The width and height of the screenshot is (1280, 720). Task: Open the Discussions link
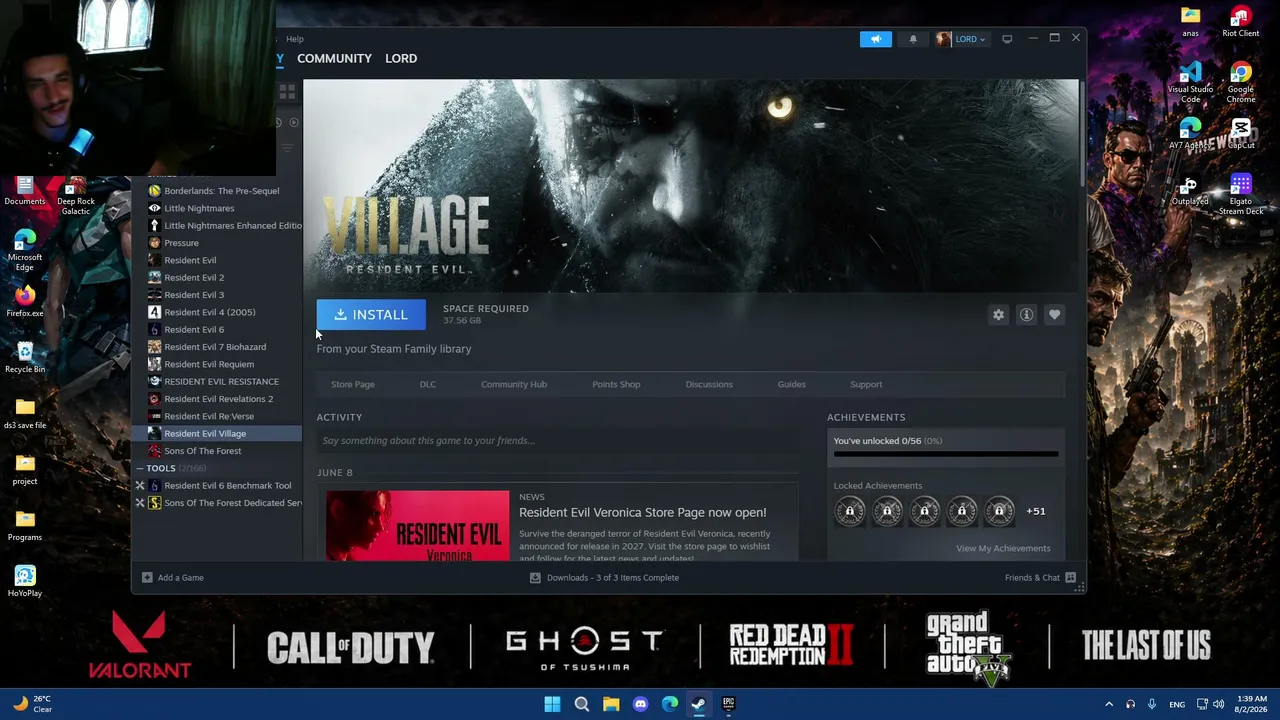(709, 384)
